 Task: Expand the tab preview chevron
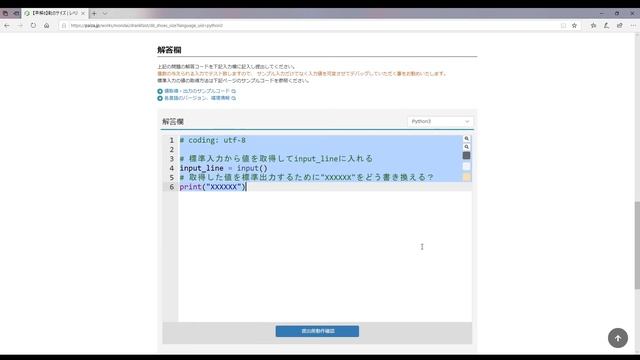pos(105,13)
